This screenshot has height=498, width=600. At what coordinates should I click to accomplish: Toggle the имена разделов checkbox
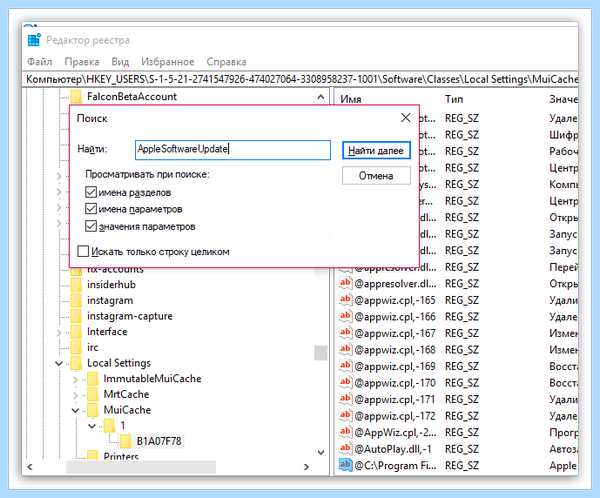(x=91, y=192)
